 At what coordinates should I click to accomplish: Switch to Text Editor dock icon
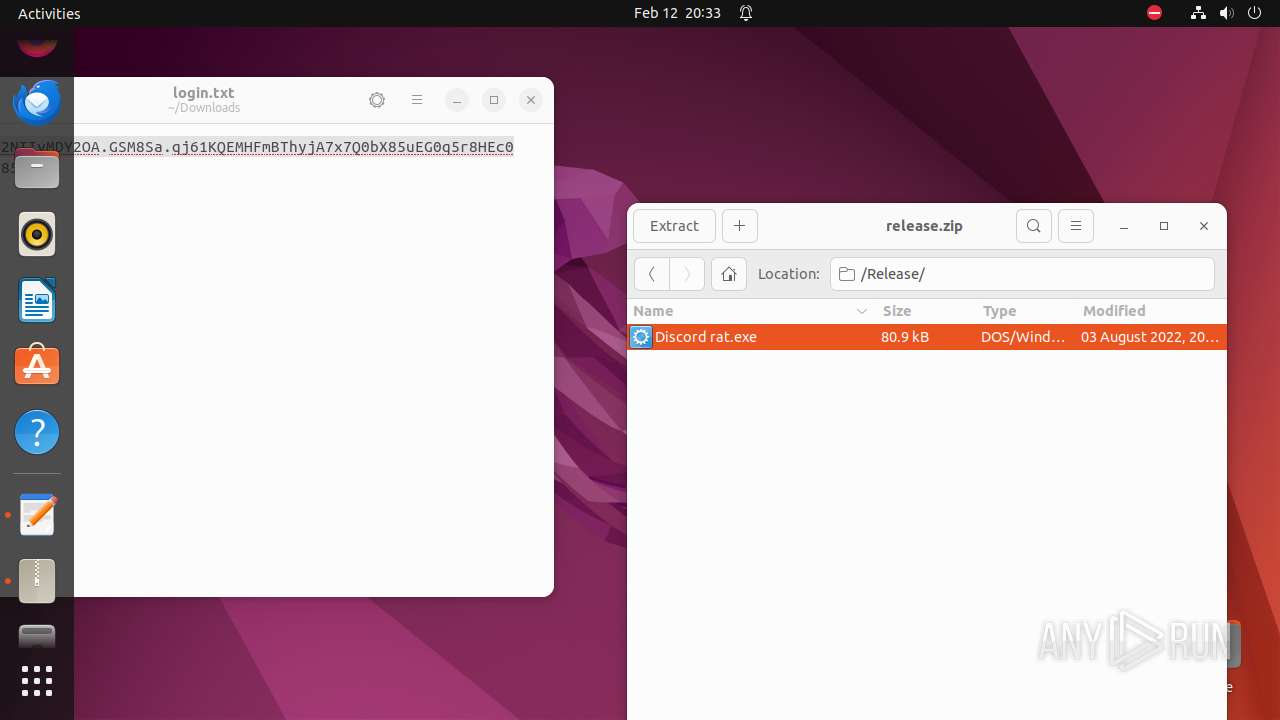pyautogui.click(x=37, y=515)
